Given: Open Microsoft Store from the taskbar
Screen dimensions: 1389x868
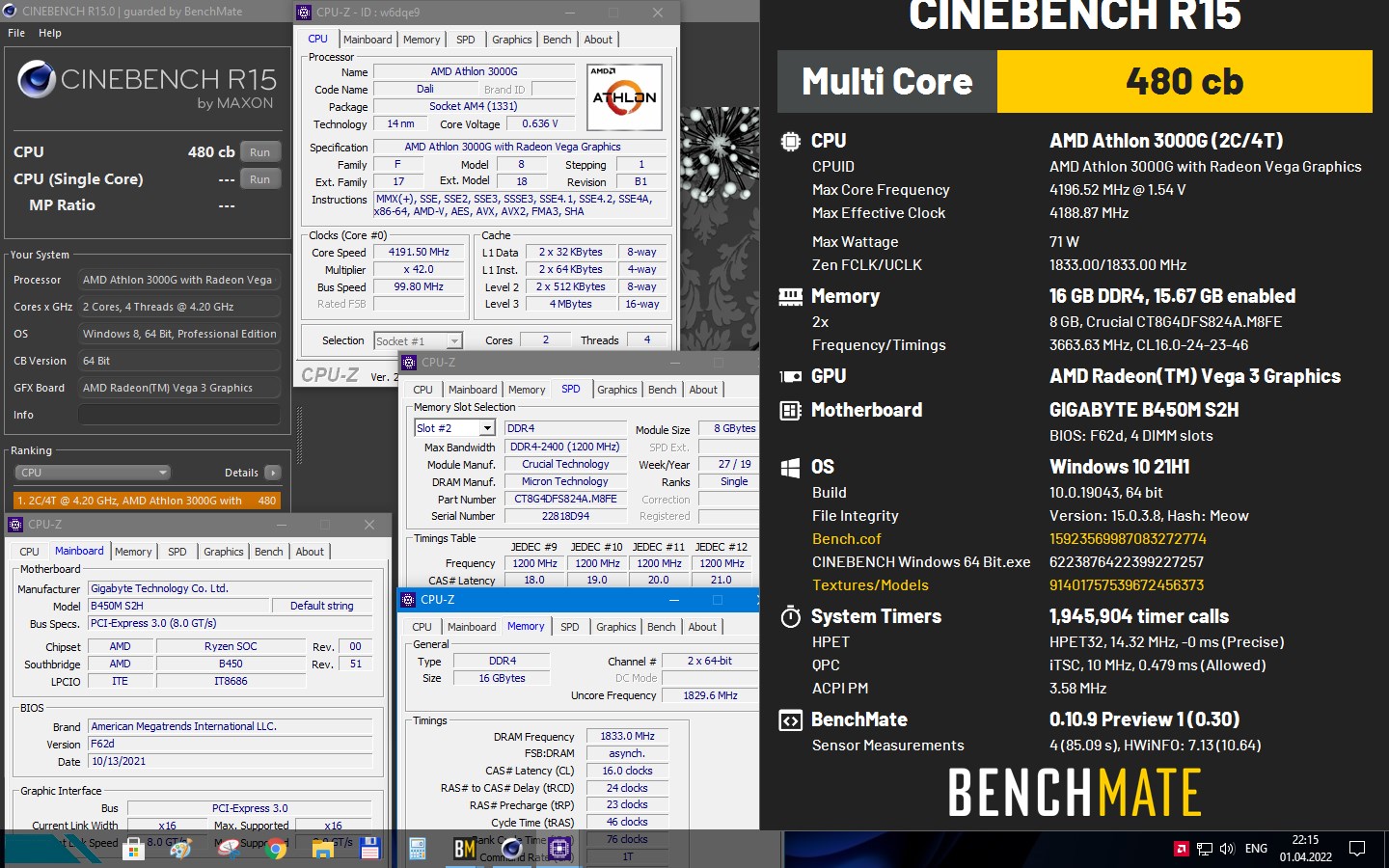Looking at the screenshot, I should coord(133,849).
